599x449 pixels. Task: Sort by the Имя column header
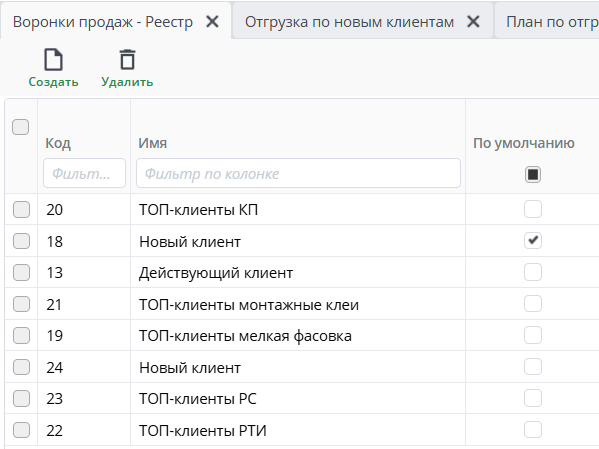[152, 143]
